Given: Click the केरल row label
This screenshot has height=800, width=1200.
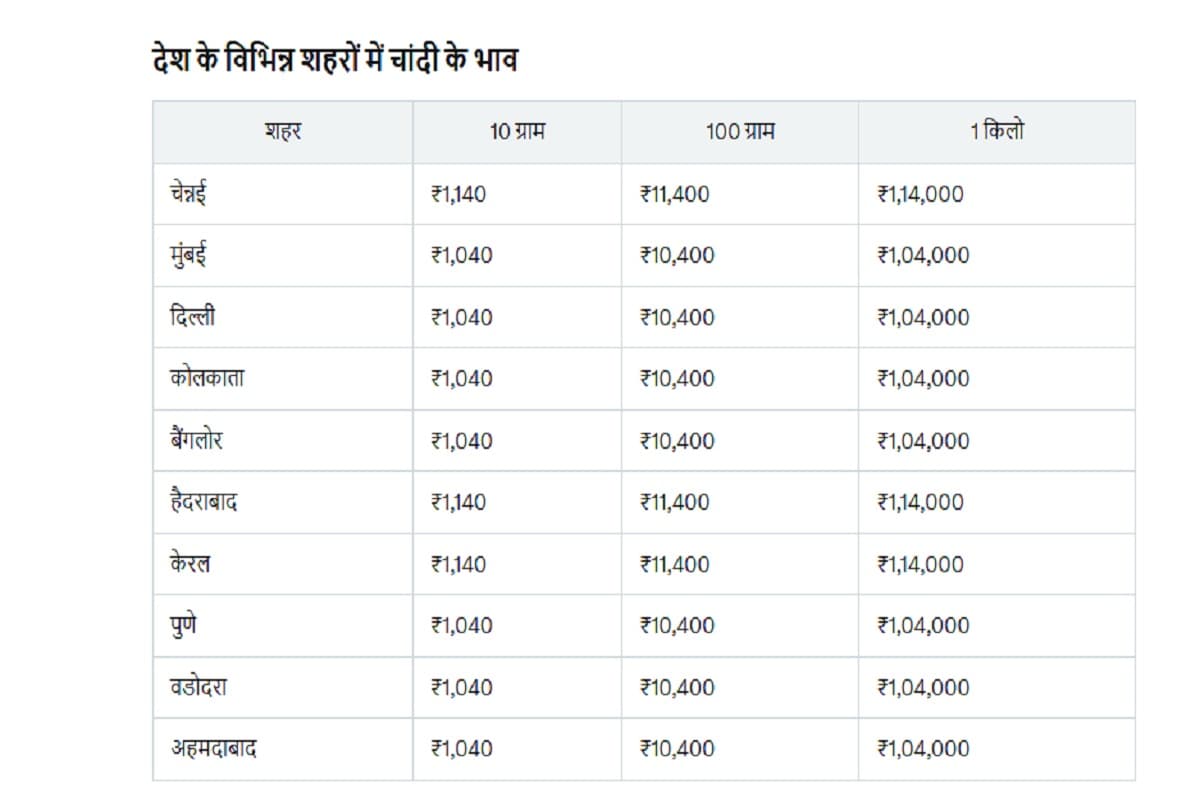Looking at the screenshot, I should point(190,564).
